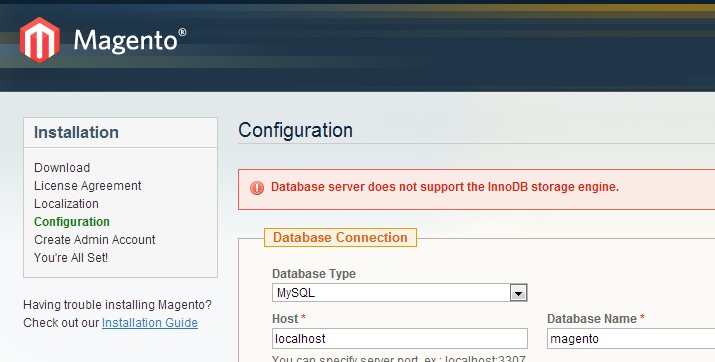Select the Localization step in the sidebar
The height and width of the screenshot is (362, 715).
click(66, 204)
